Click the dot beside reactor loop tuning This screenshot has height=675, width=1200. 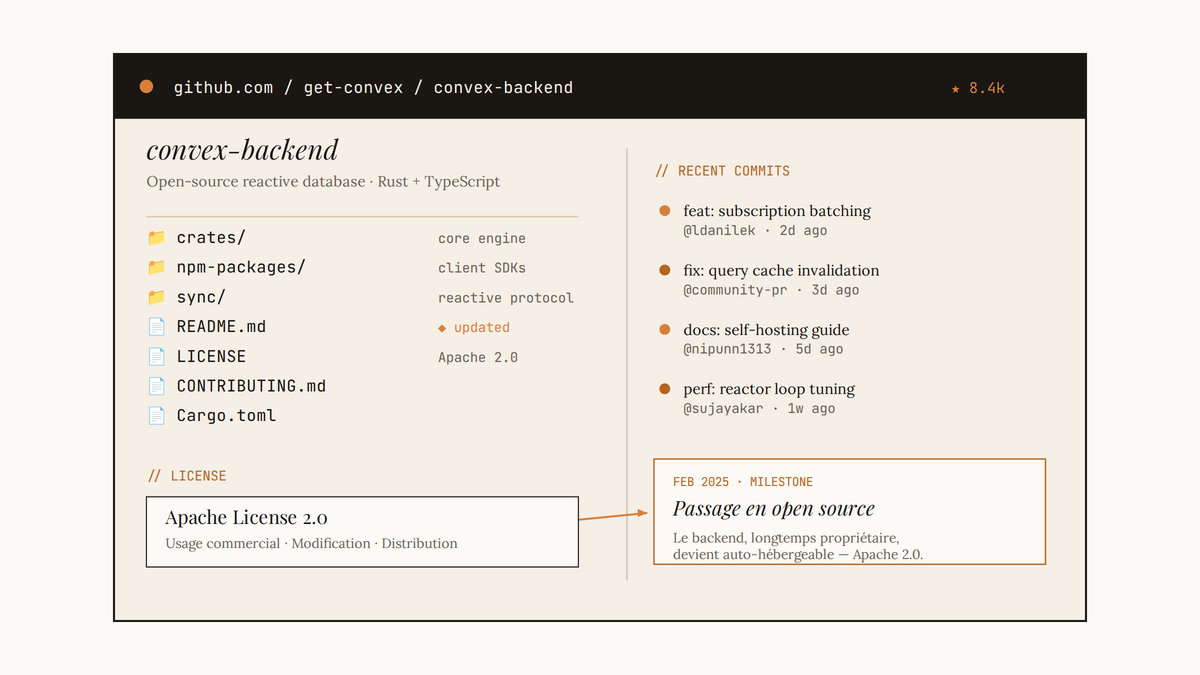tap(665, 388)
